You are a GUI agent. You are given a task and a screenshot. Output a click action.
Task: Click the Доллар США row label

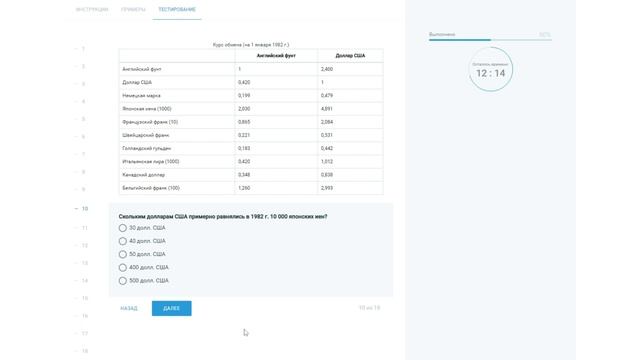click(x=137, y=82)
